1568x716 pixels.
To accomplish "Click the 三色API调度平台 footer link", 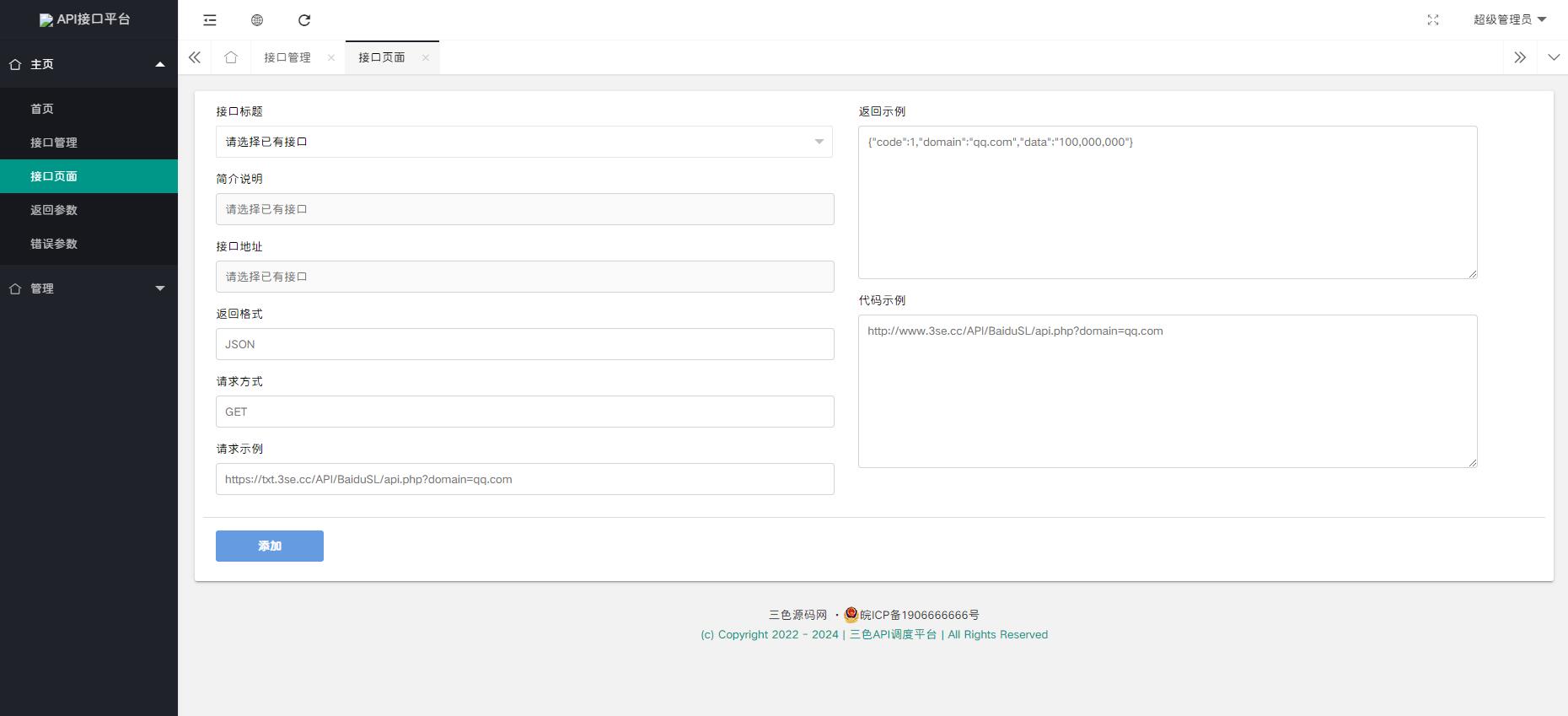I will (893, 634).
